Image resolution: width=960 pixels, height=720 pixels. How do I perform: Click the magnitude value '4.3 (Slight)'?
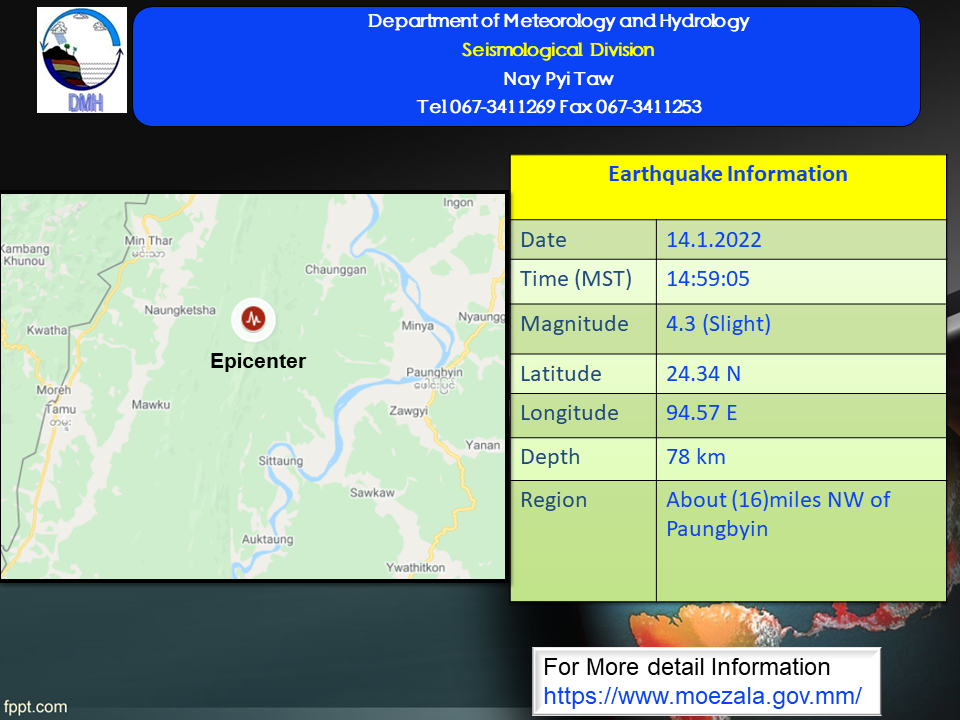click(718, 323)
